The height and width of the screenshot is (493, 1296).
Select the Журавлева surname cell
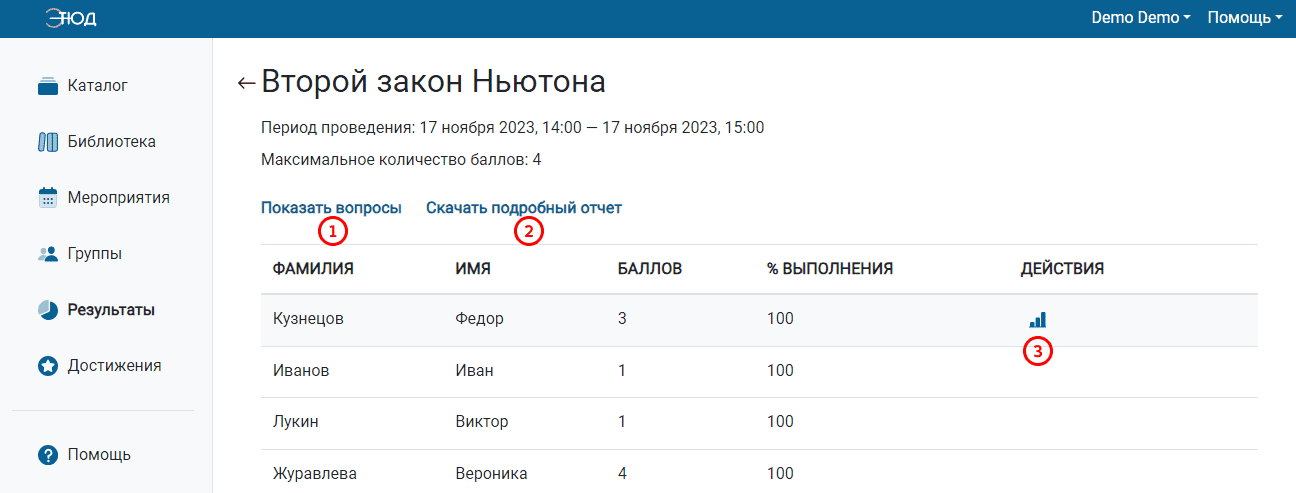[x=315, y=474]
